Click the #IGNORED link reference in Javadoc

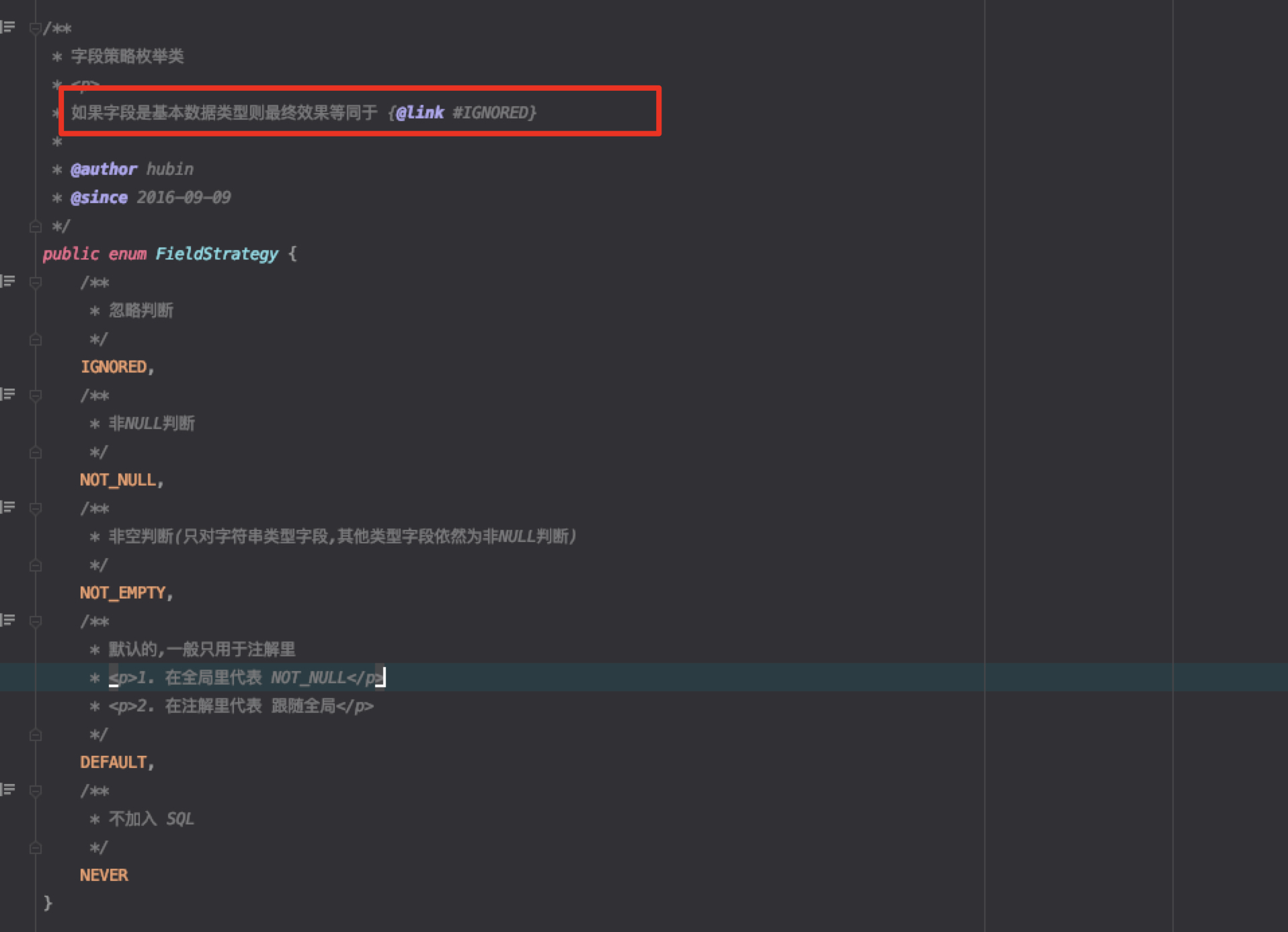tap(494, 112)
